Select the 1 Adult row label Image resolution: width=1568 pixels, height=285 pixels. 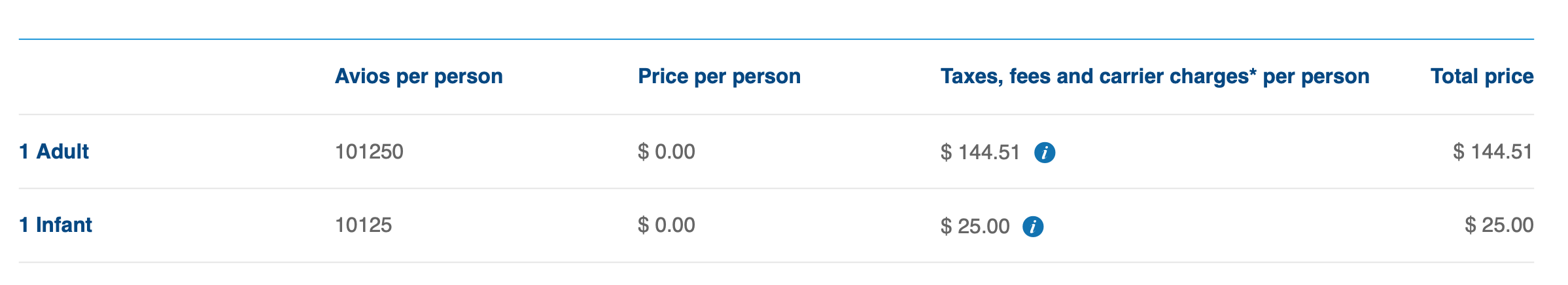[x=54, y=151]
